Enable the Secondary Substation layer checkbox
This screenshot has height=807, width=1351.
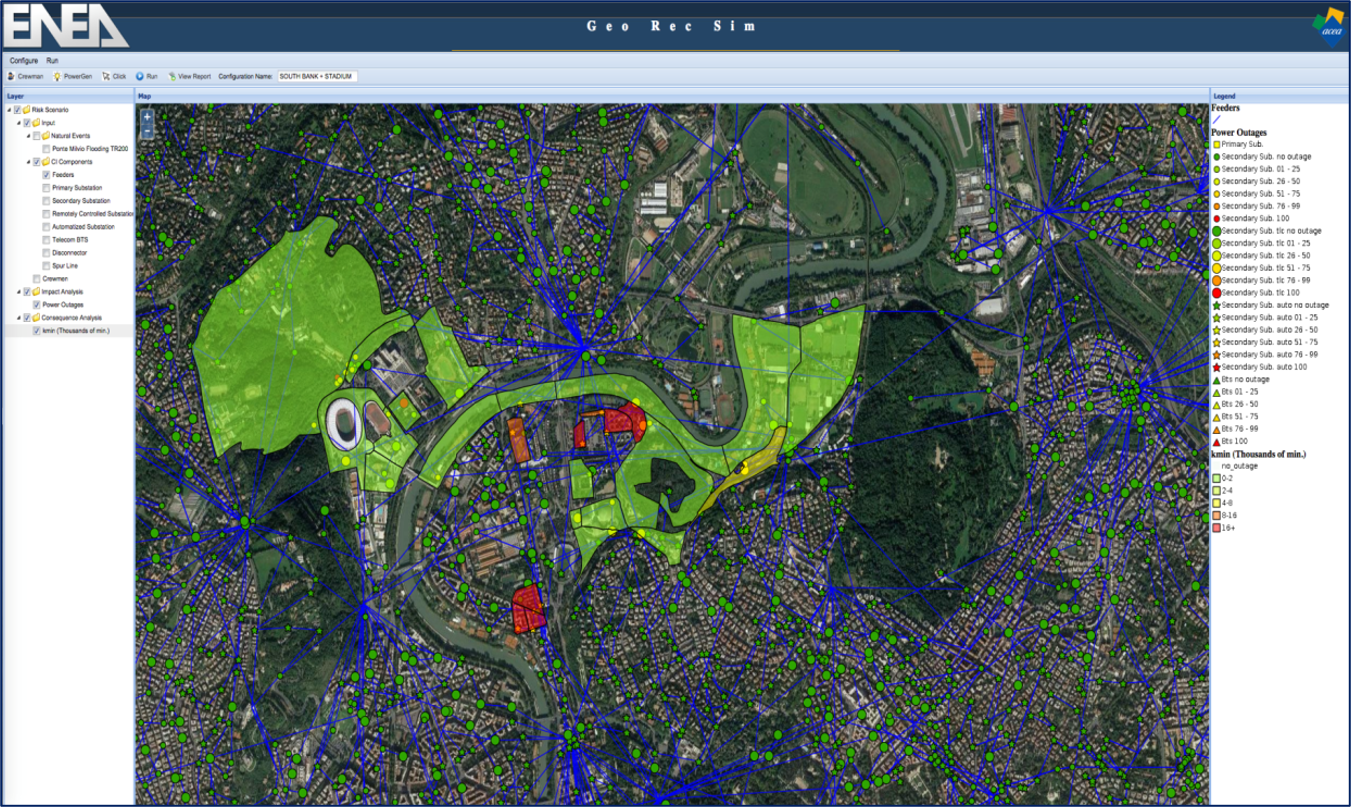[47, 201]
